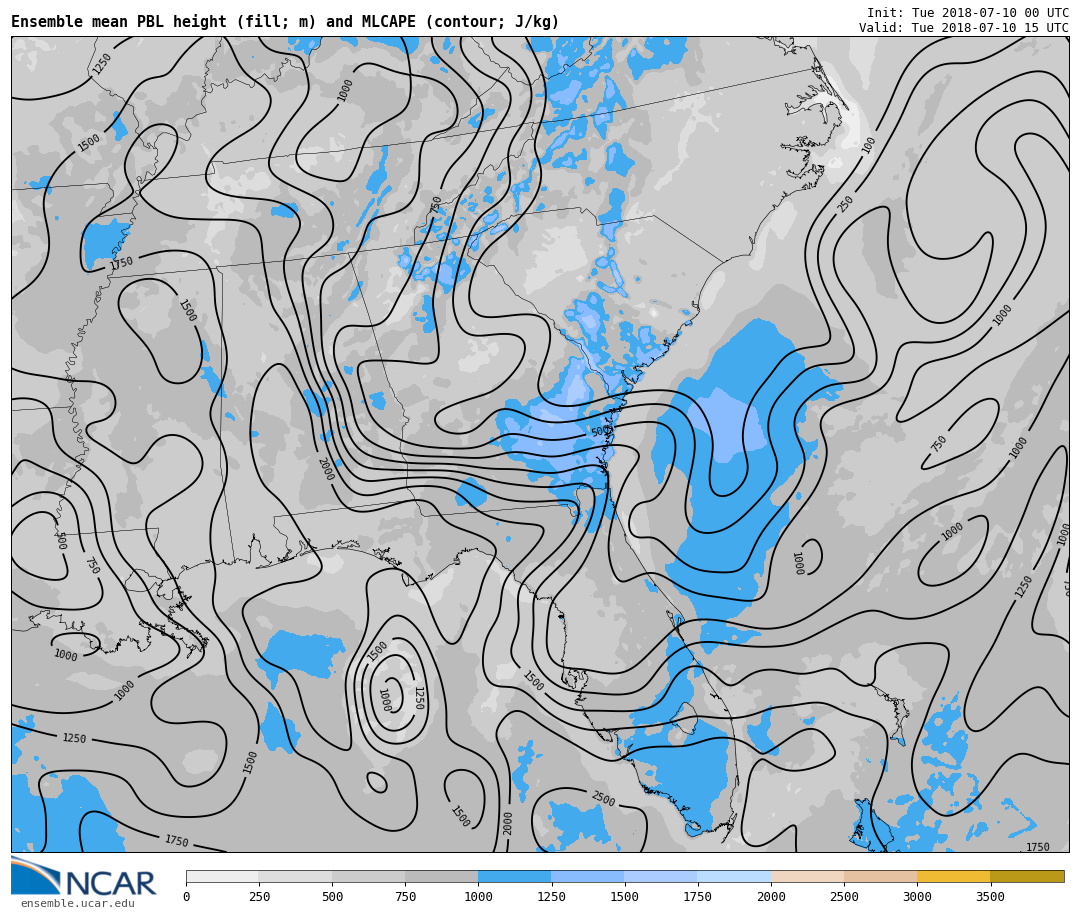Click the '250' contour label offshore of North Carolina
Image resolution: width=1080 pixels, height=915 pixels.
pos(845,204)
